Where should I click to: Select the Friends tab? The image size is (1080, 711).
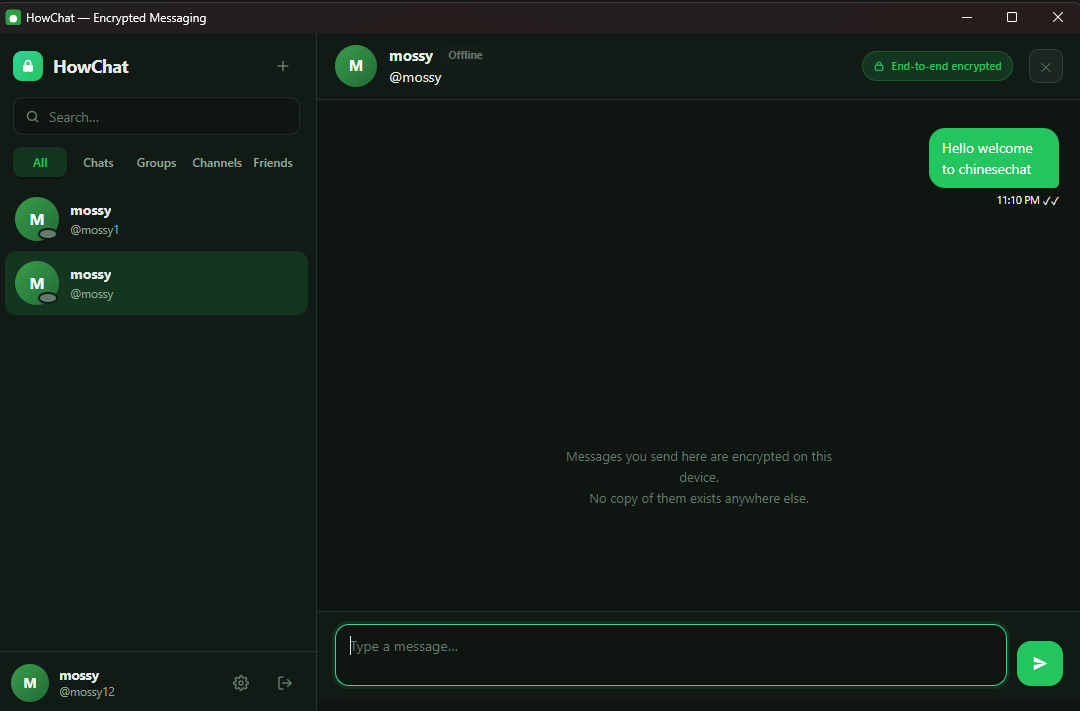273,163
